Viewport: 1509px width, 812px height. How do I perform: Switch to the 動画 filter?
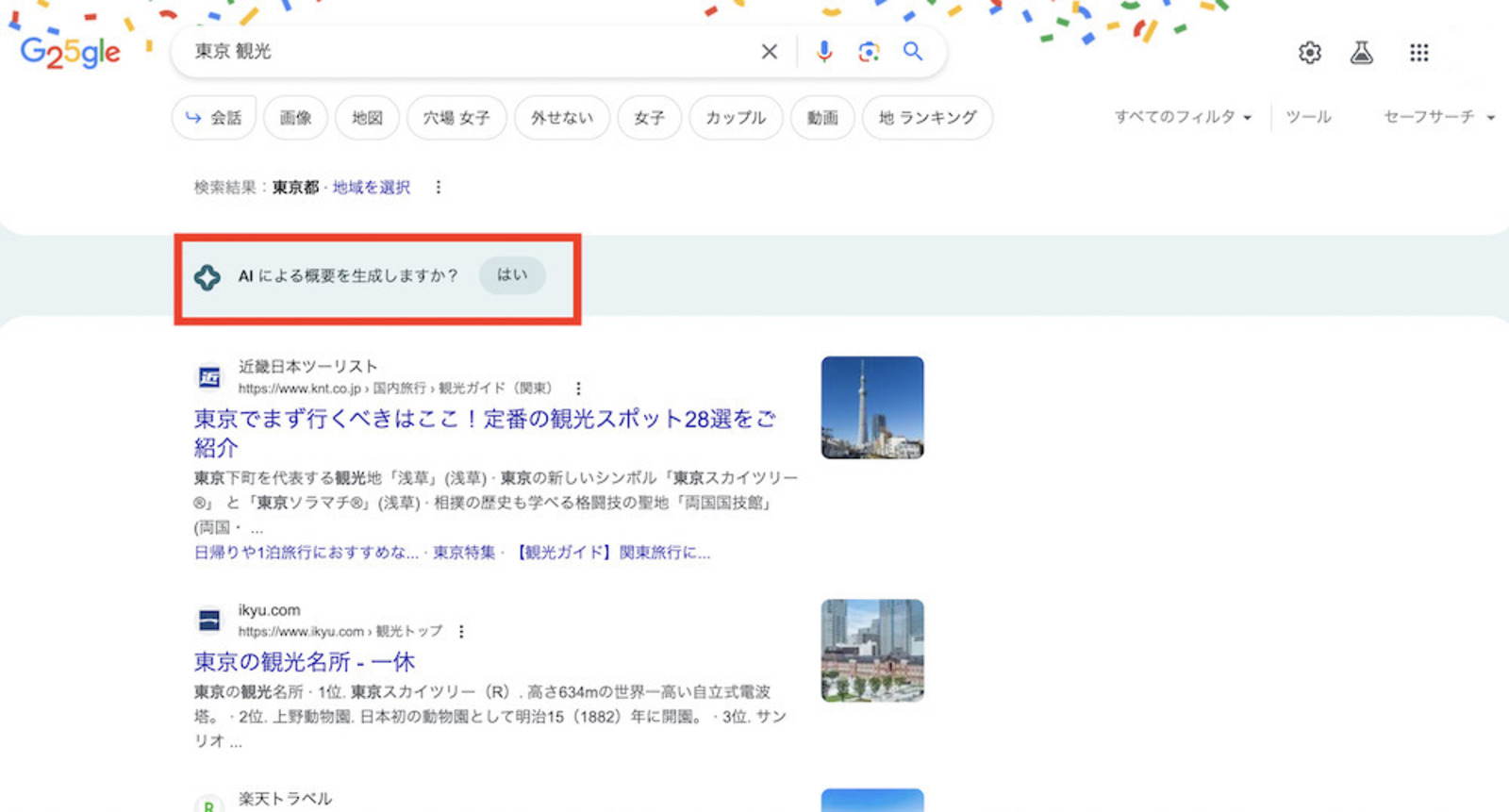point(822,118)
